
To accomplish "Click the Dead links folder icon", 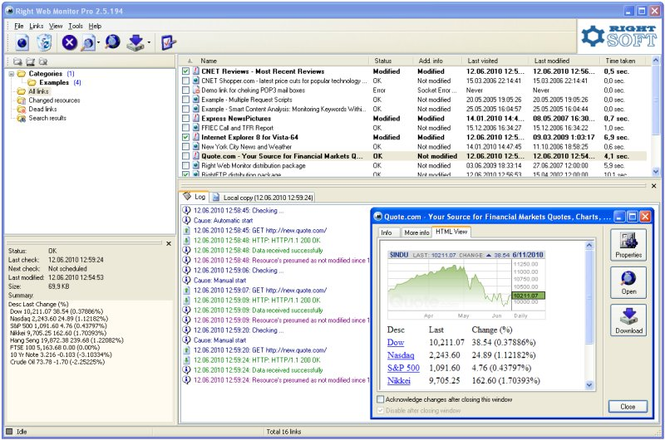I will point(21,109).
